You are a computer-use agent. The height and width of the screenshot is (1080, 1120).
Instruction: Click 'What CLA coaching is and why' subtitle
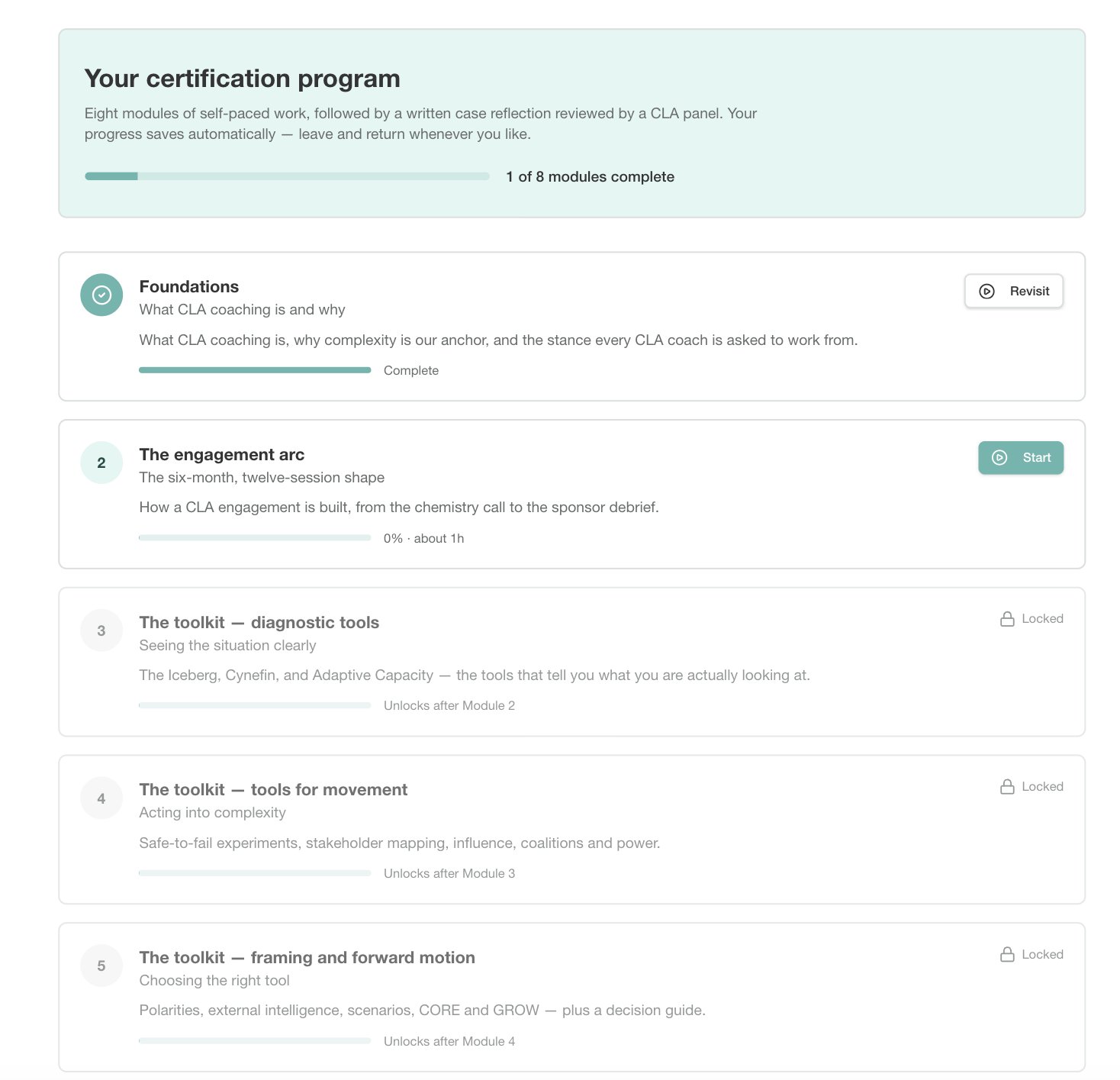242,310
